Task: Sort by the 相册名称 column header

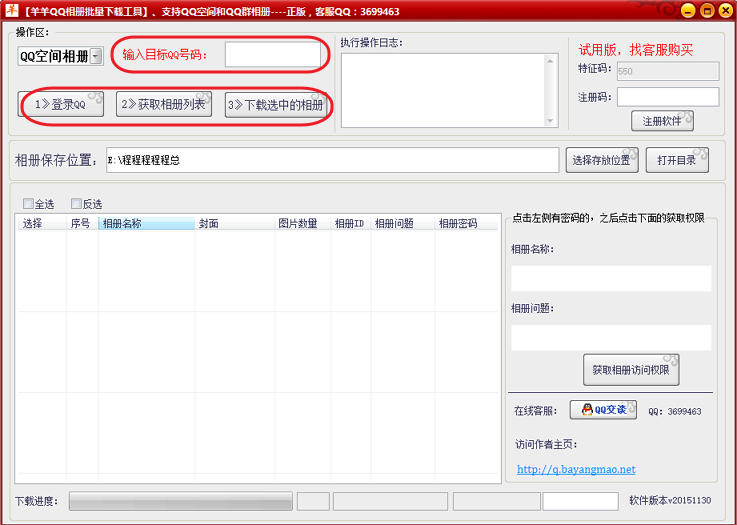Action: coord(147,223)
